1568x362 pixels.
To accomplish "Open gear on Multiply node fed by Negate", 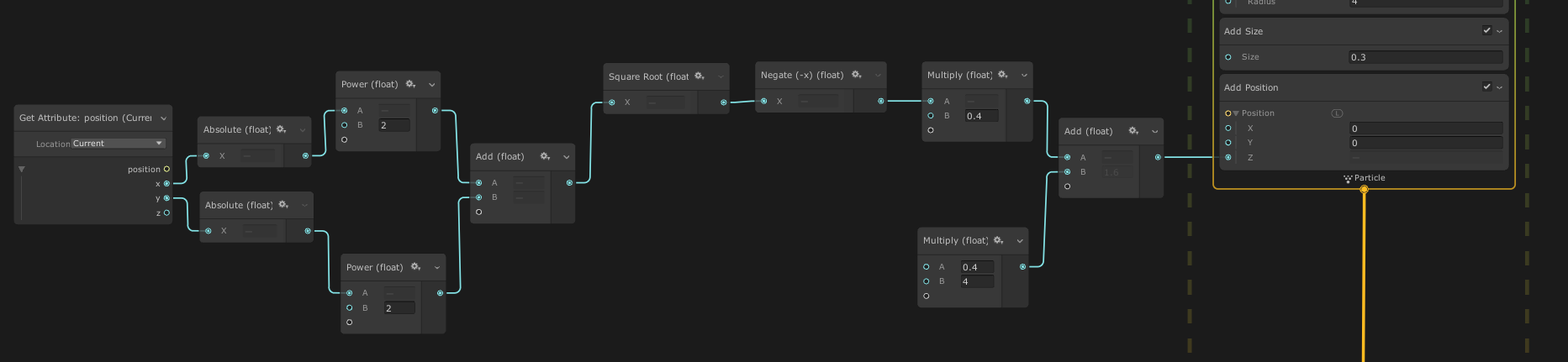I will [x=1003, y=75].
